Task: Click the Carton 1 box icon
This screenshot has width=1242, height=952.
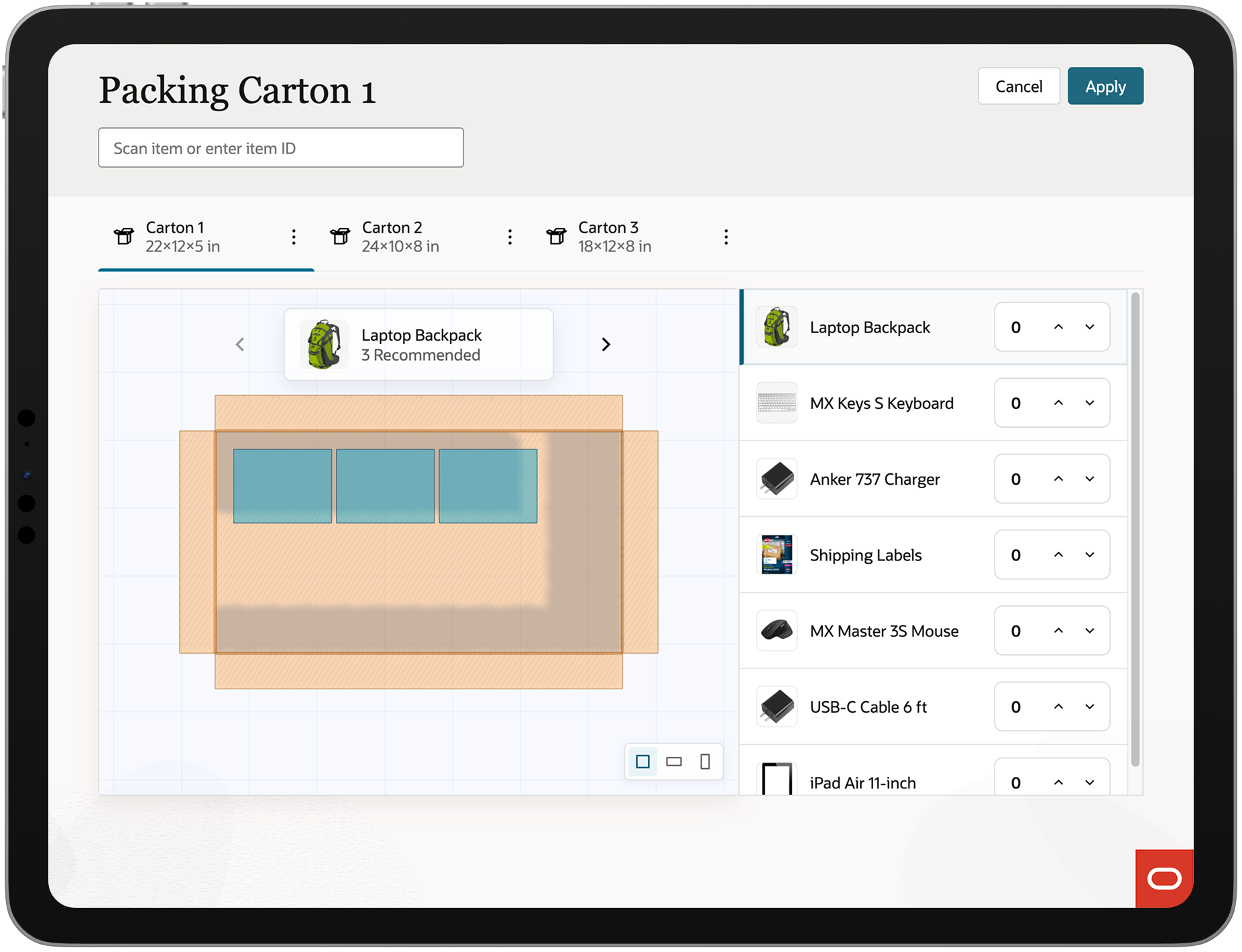Action: 124,236
